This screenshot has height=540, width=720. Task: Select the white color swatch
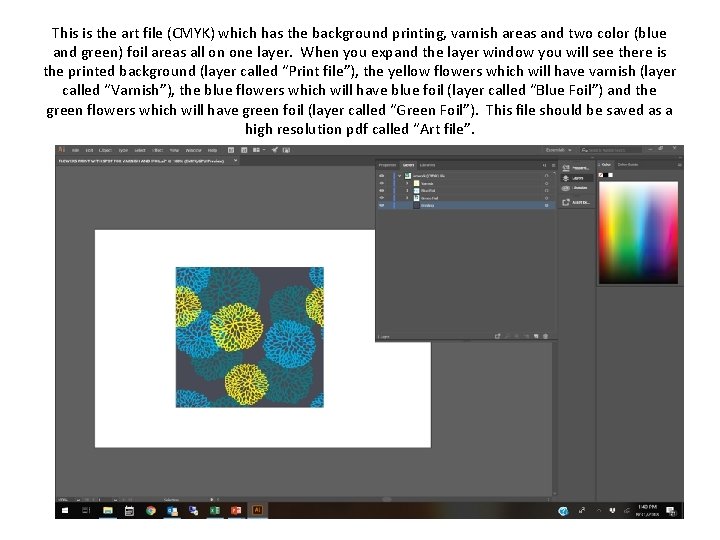point(611,175)
